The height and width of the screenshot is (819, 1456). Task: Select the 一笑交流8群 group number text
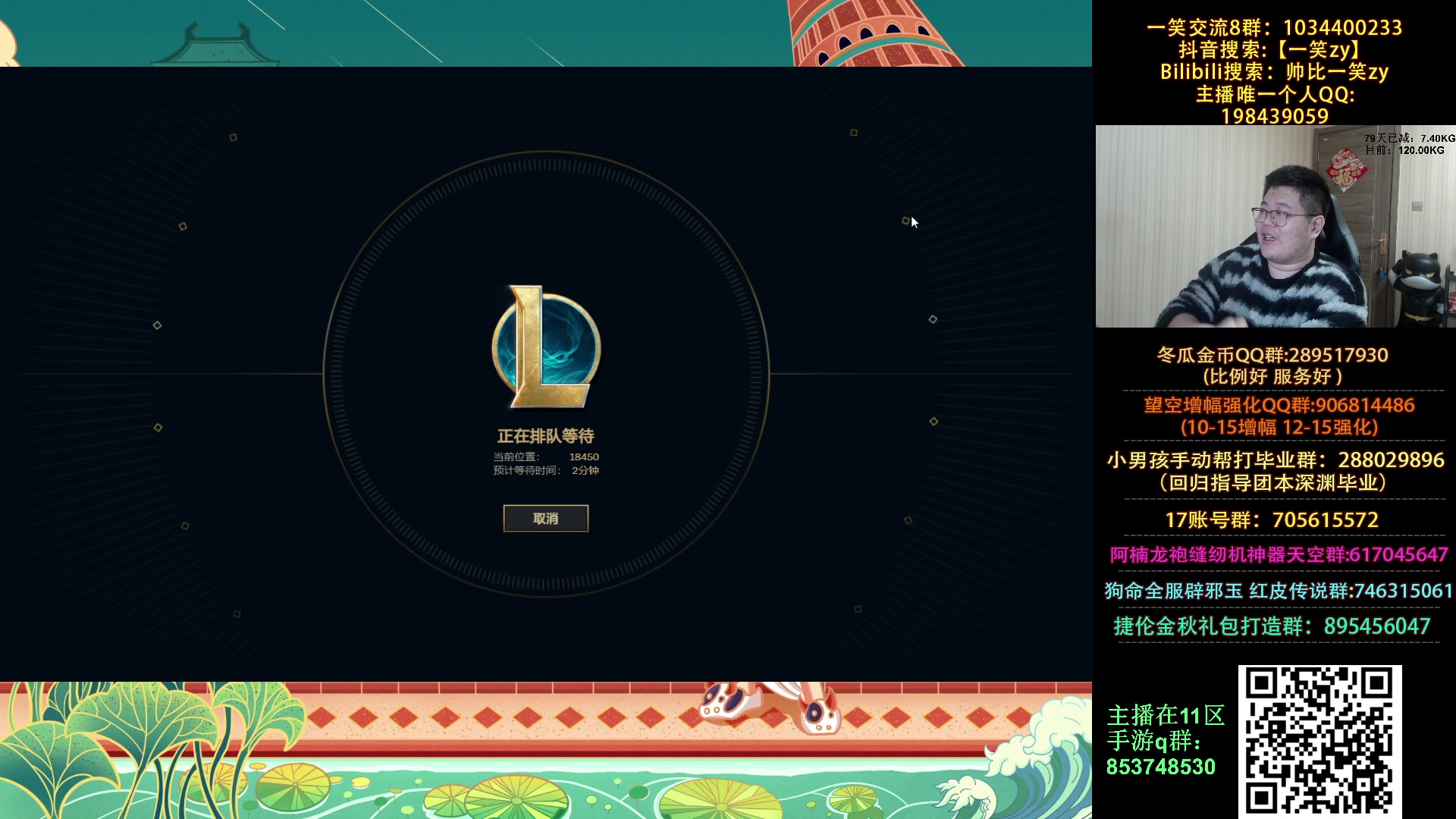[x=1274, y=28]
